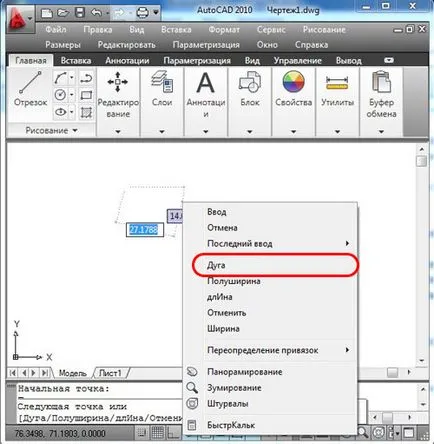The height and width of the screenshot is (444, 434).
Task: Click the vertical scrollbar thumb of drawing area
Action: (422, 161)
